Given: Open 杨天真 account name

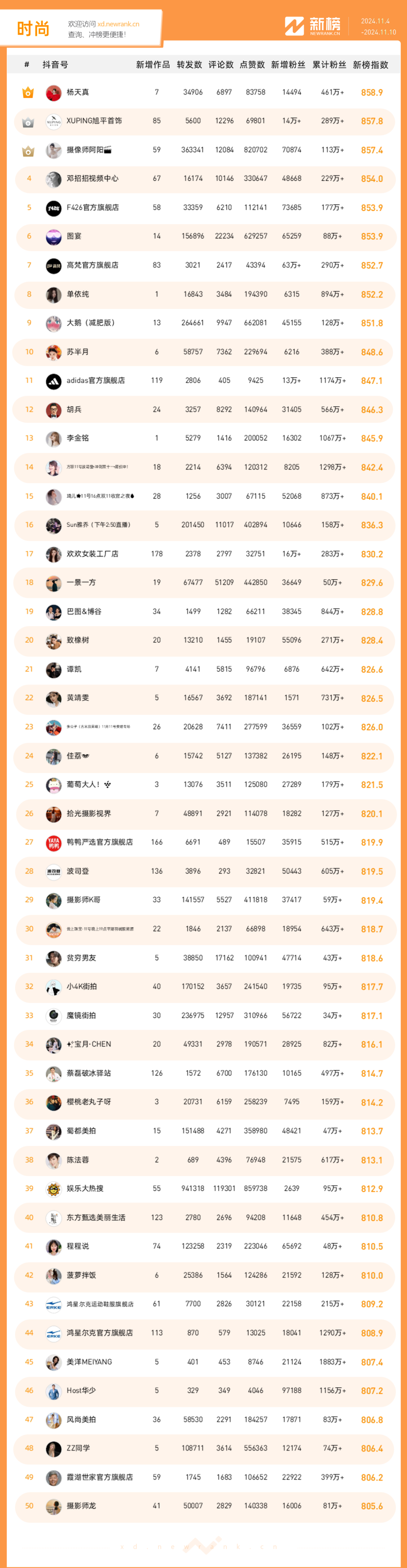Looking at the screenshot, I should tap(78, 92).
